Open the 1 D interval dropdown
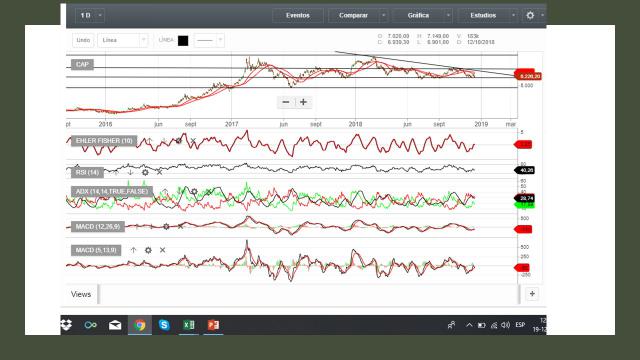 [90, 16]
